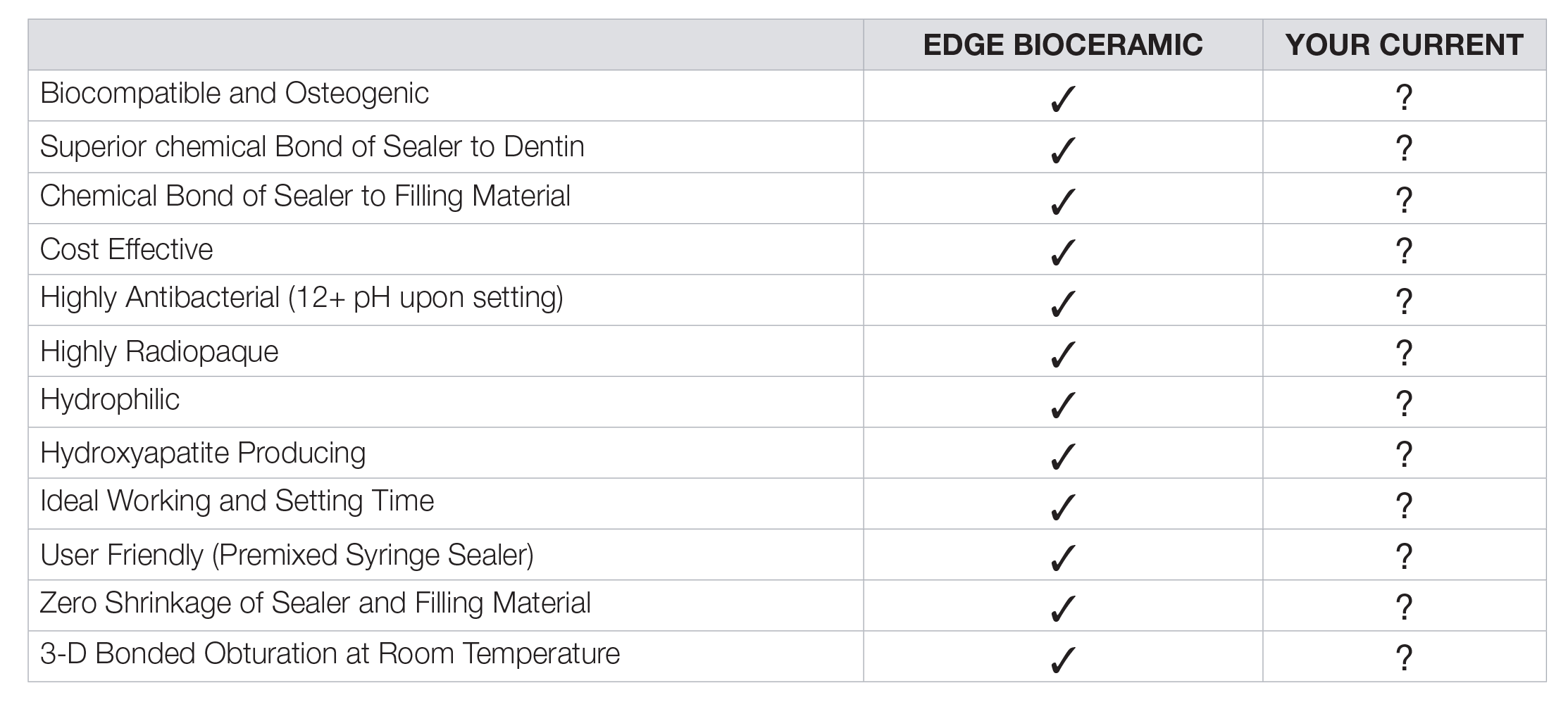Click "3-D Bonded Obturation at Room Temperature" label
1568x702 pixels.
click(x=330, y=654)
